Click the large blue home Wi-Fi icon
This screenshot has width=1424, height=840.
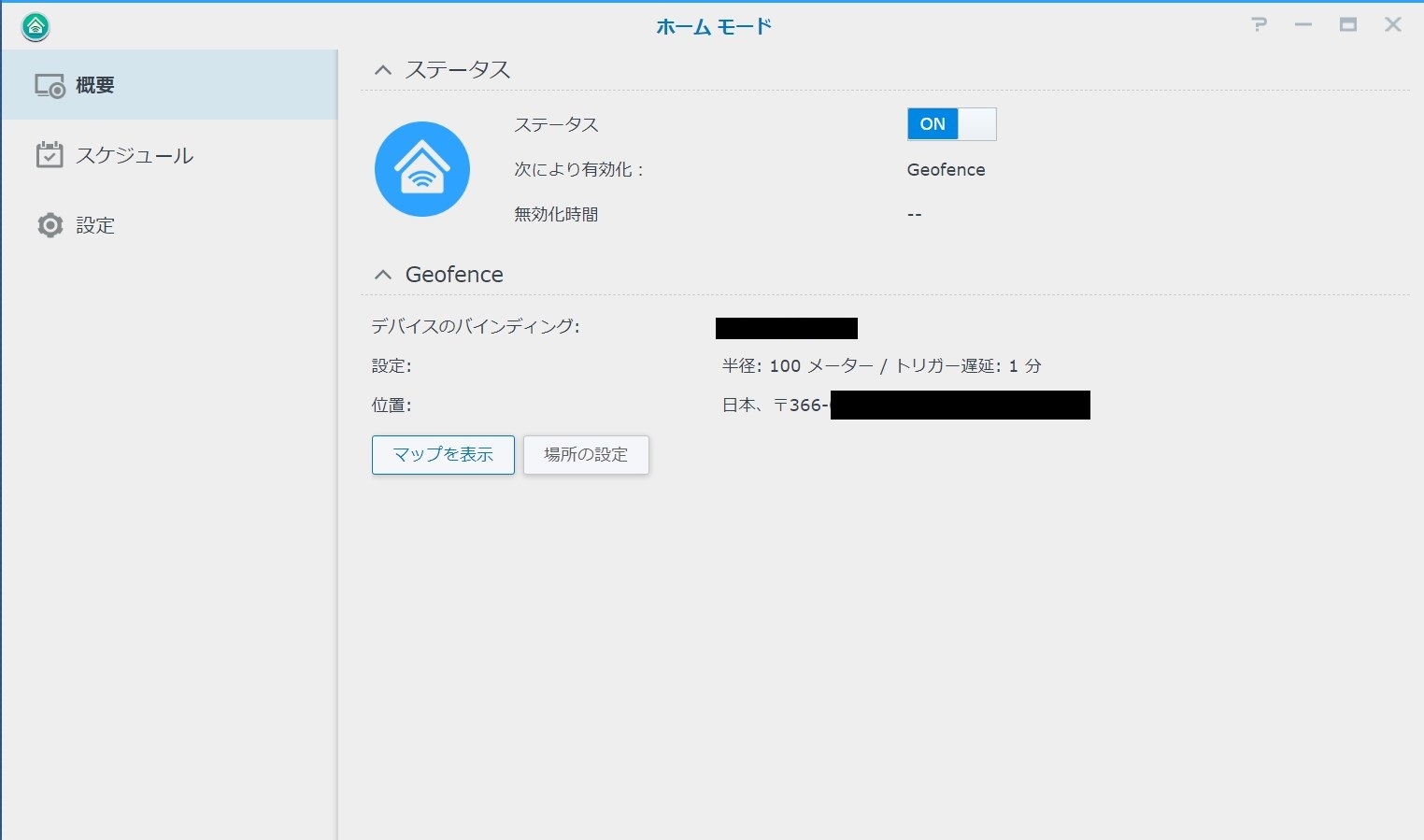(x=422, y=169)
